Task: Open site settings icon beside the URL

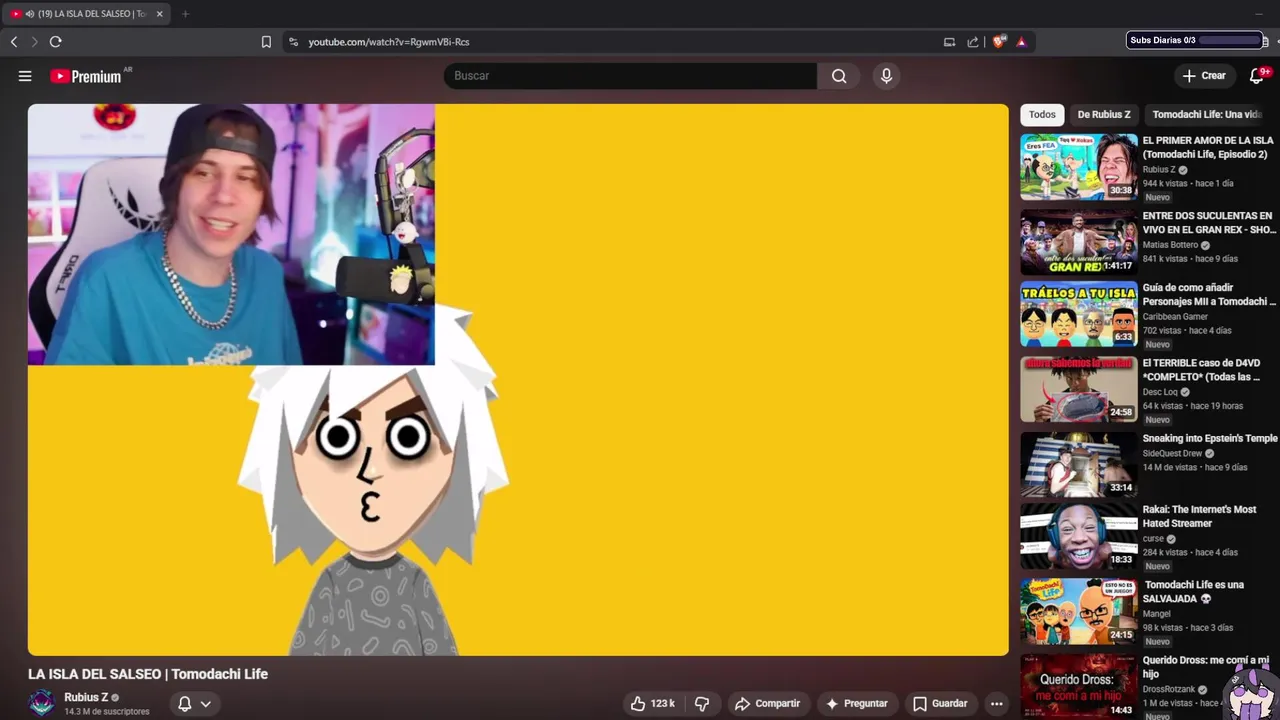Action: (x=293, y=42)
